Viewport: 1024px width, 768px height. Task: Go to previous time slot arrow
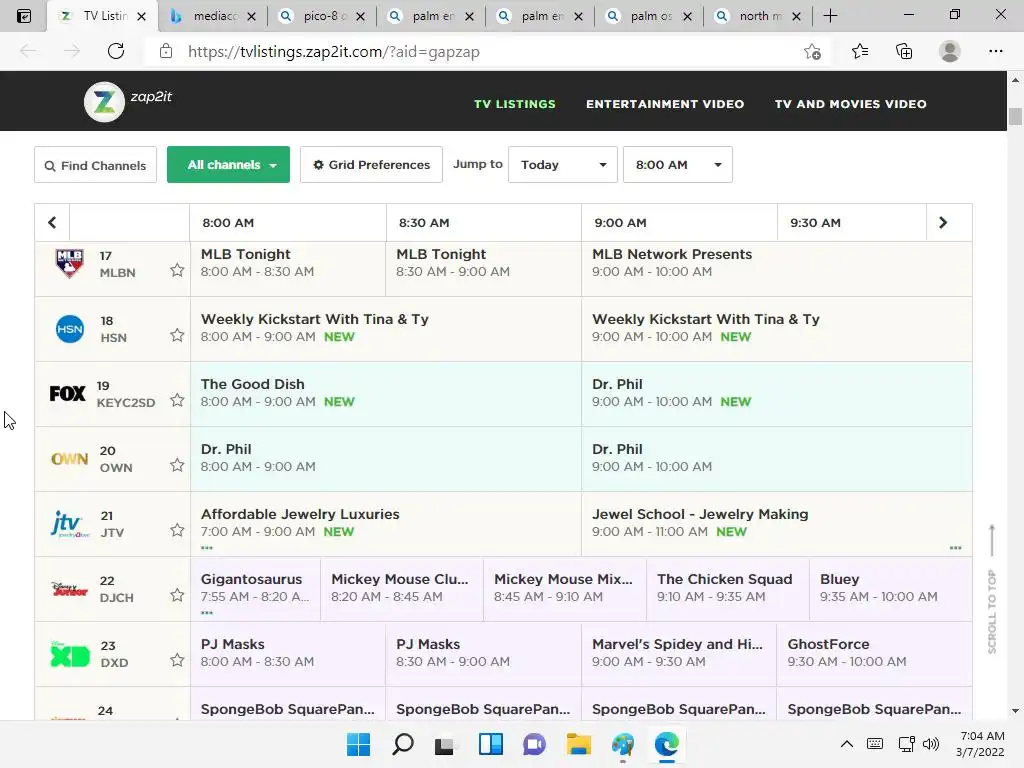pos(52,223)
